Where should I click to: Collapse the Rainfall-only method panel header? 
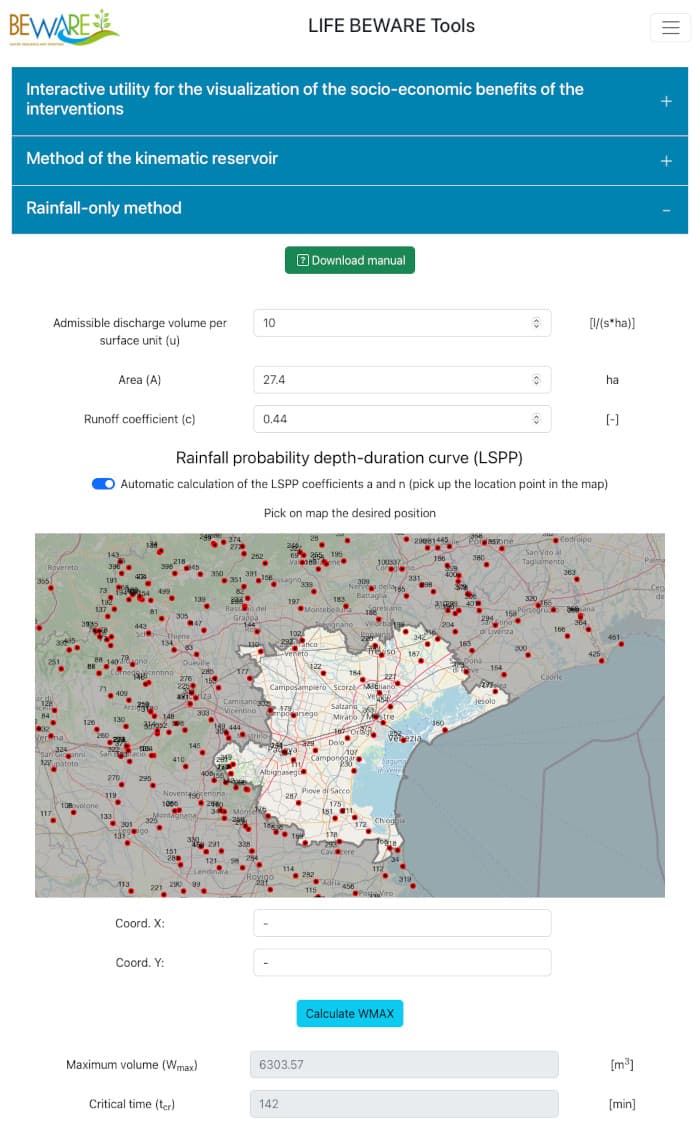[x=349, y=210]
